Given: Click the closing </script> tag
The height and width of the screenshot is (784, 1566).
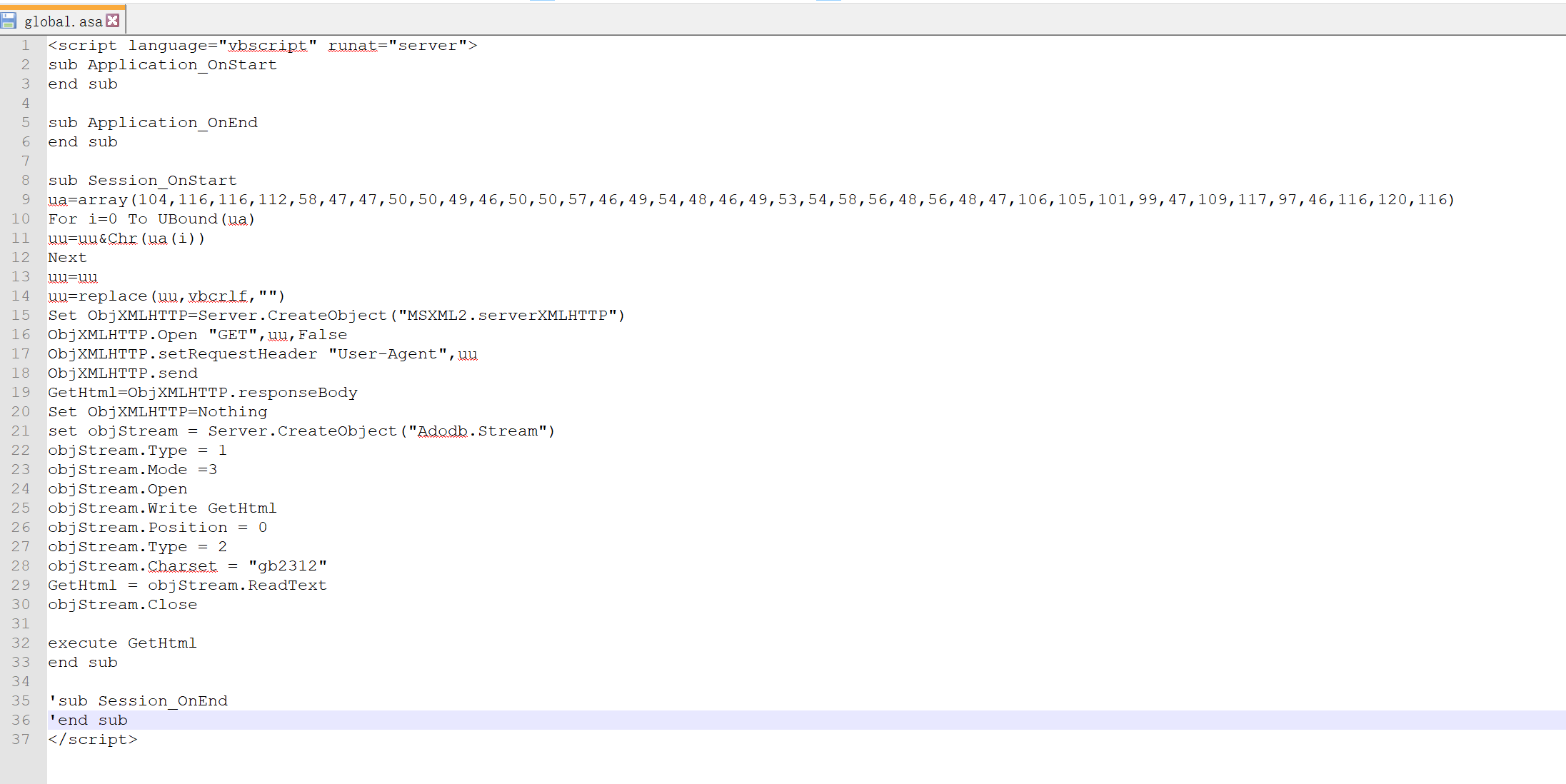Looking at the screenshot, I should tap(93, 740).
